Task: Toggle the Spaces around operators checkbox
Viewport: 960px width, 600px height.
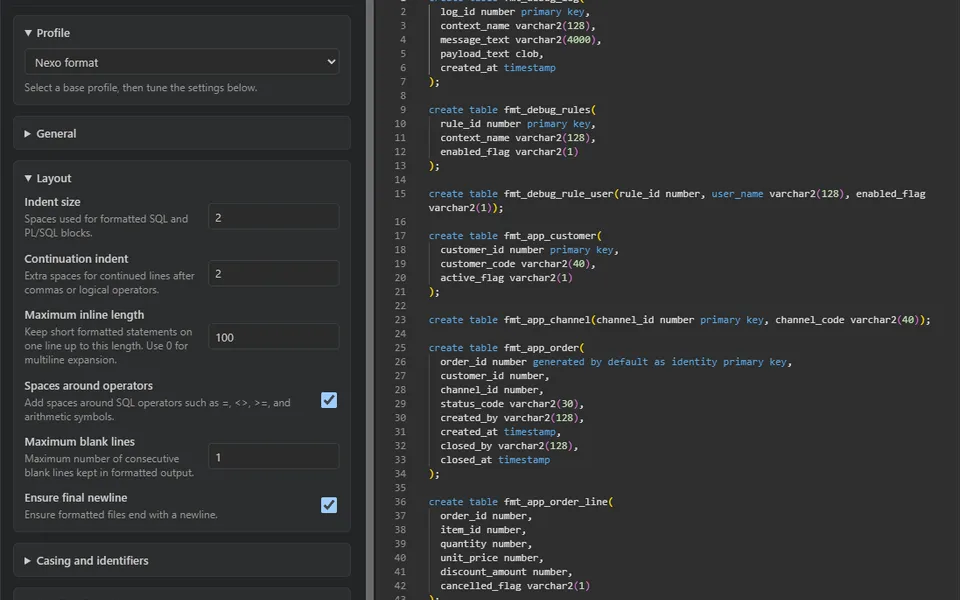Action: 329,400
